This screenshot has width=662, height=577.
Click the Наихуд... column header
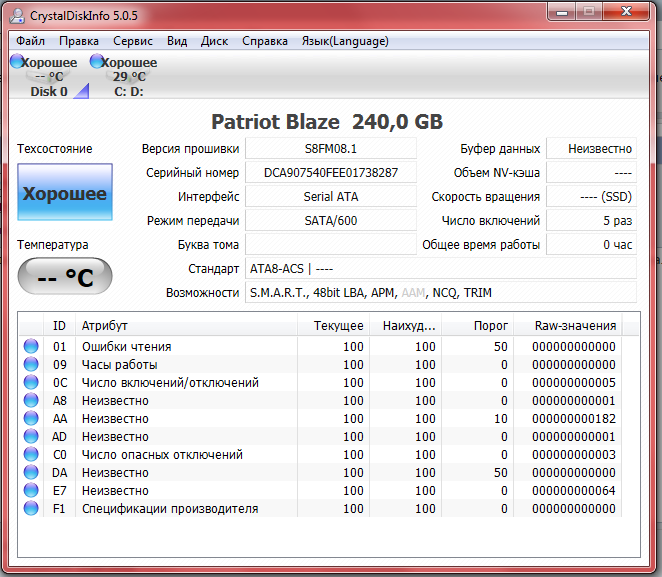click(406, 326)
